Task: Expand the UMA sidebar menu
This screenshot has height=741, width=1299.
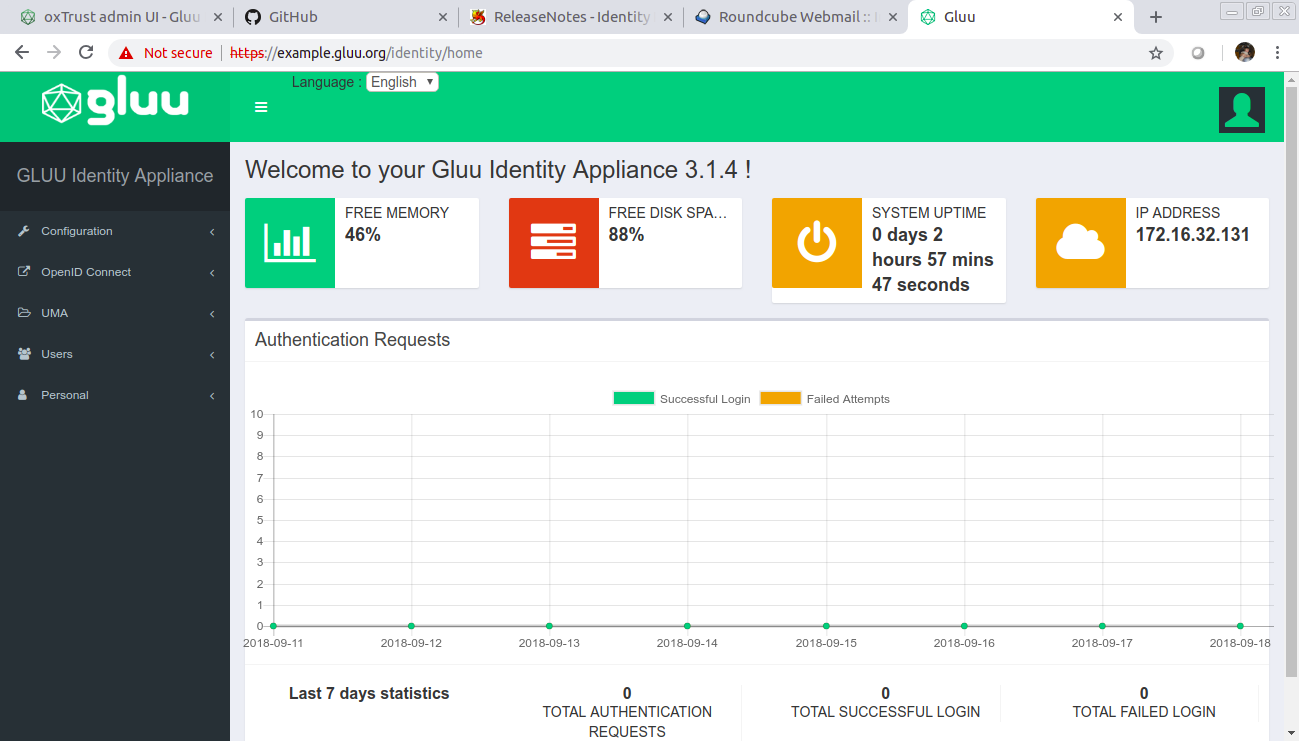Action: (x=55, y=313)
